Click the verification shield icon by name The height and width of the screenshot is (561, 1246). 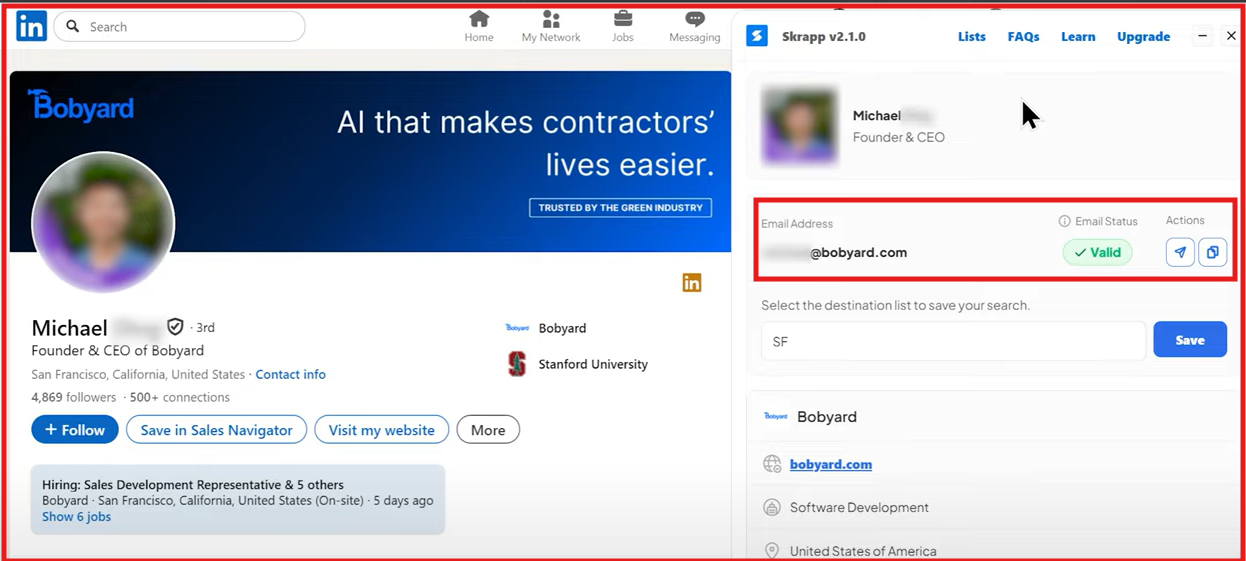pyautogui.click(x=175, y=327)
